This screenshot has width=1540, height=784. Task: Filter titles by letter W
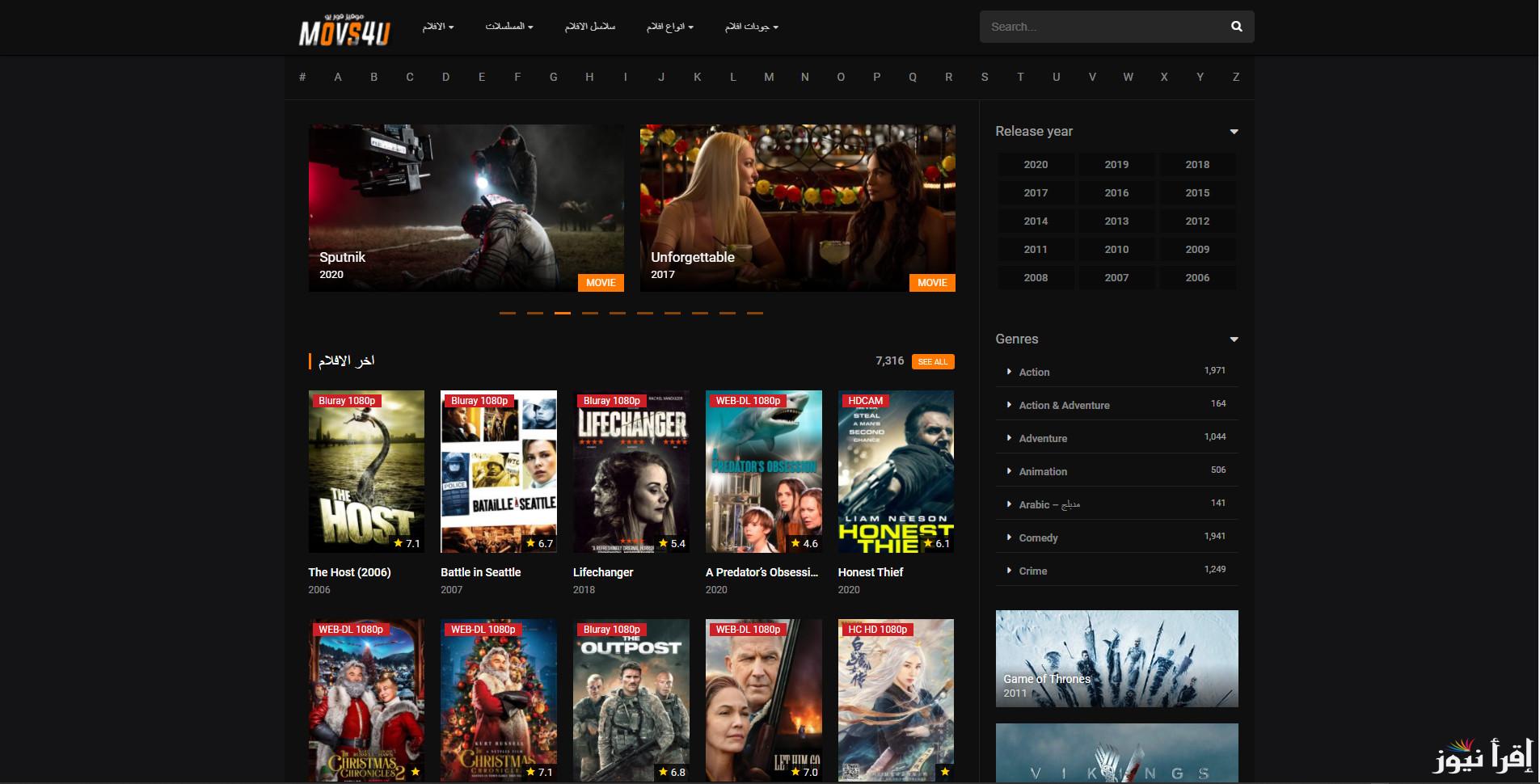pyautogui.click(x=1128, y=77)
